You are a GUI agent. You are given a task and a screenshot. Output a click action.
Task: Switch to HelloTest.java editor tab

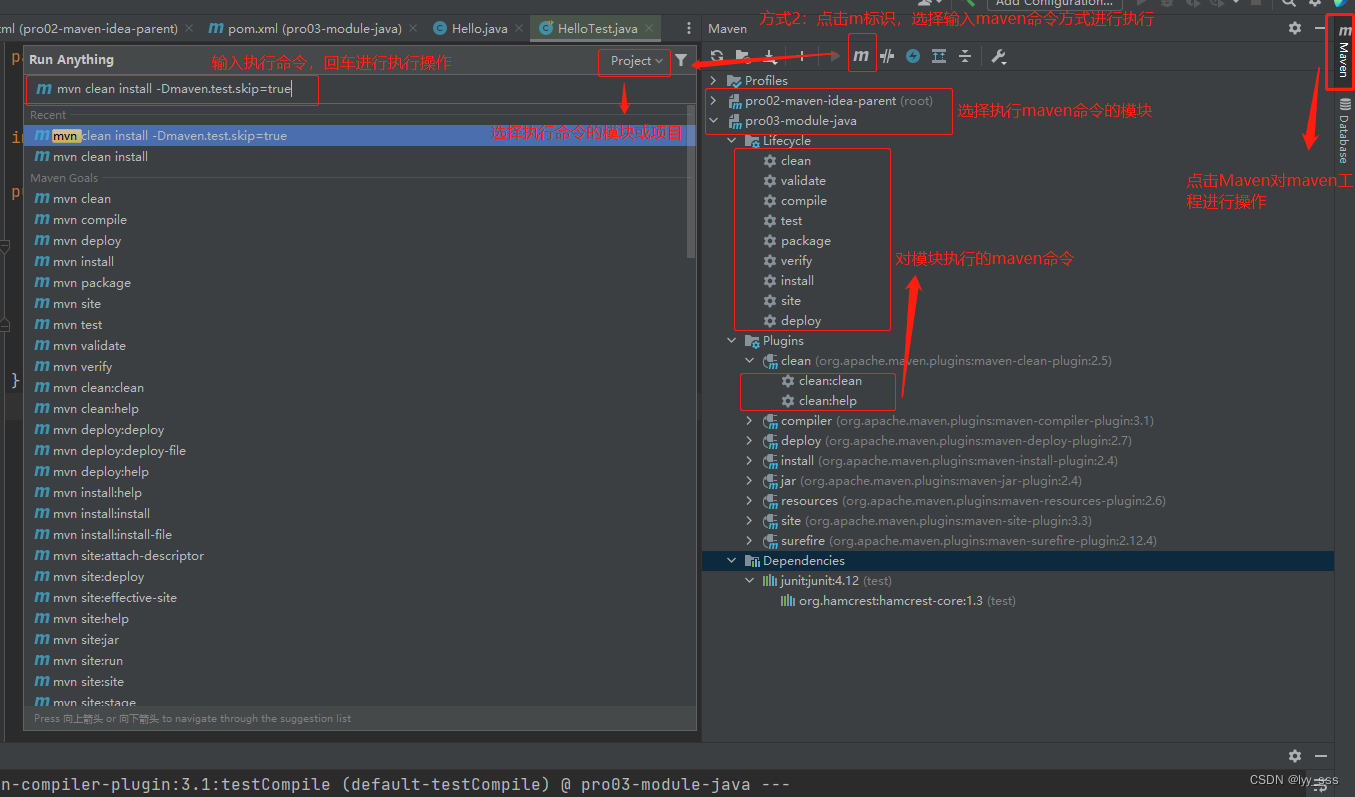tap(597, 29)
